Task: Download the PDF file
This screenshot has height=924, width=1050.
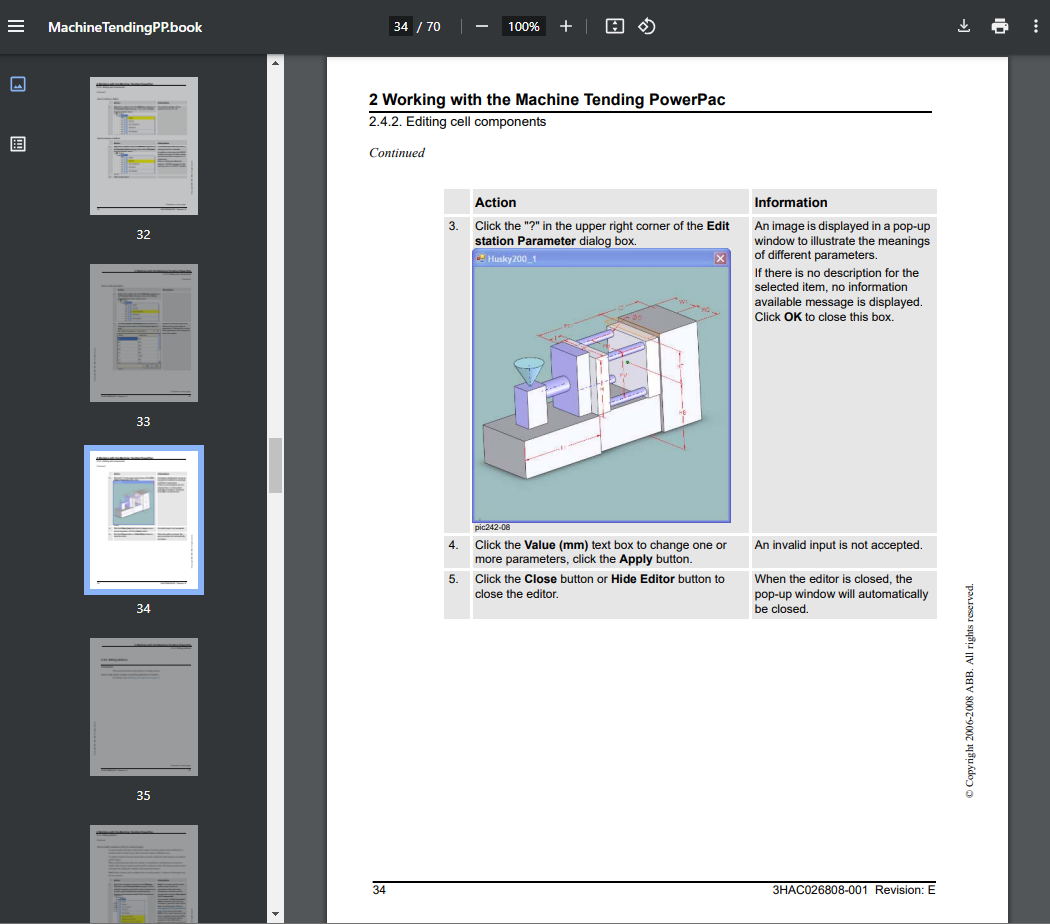Action: click(x=964, y=26)
